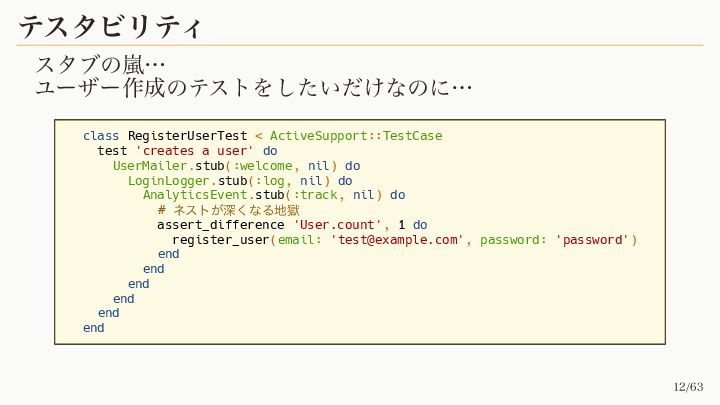This screenshot has height=405, width=720.
Task: Click the :welcome symbol
Action: point(266,165)
